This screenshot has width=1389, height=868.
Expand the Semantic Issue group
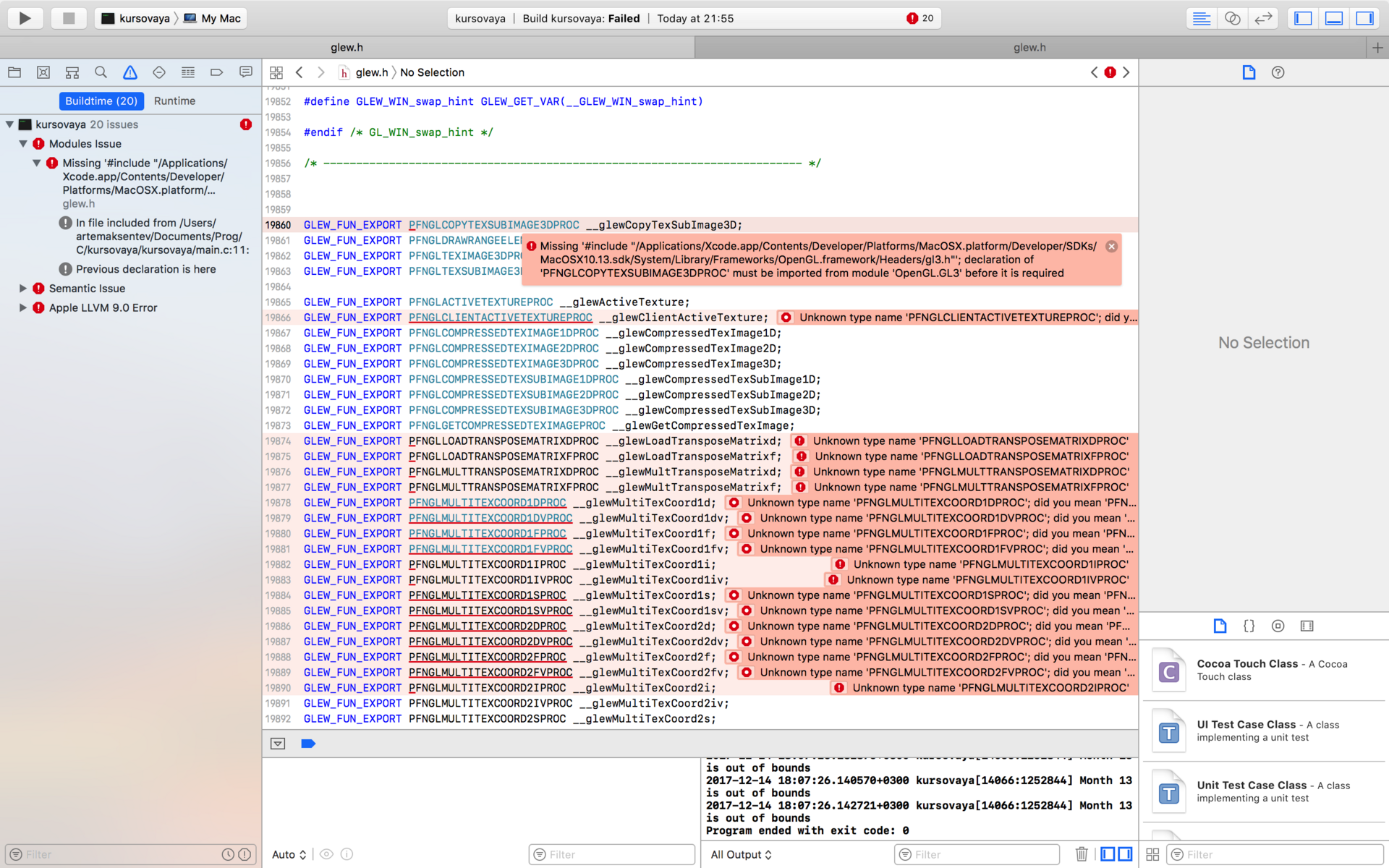tap(23, 289)
